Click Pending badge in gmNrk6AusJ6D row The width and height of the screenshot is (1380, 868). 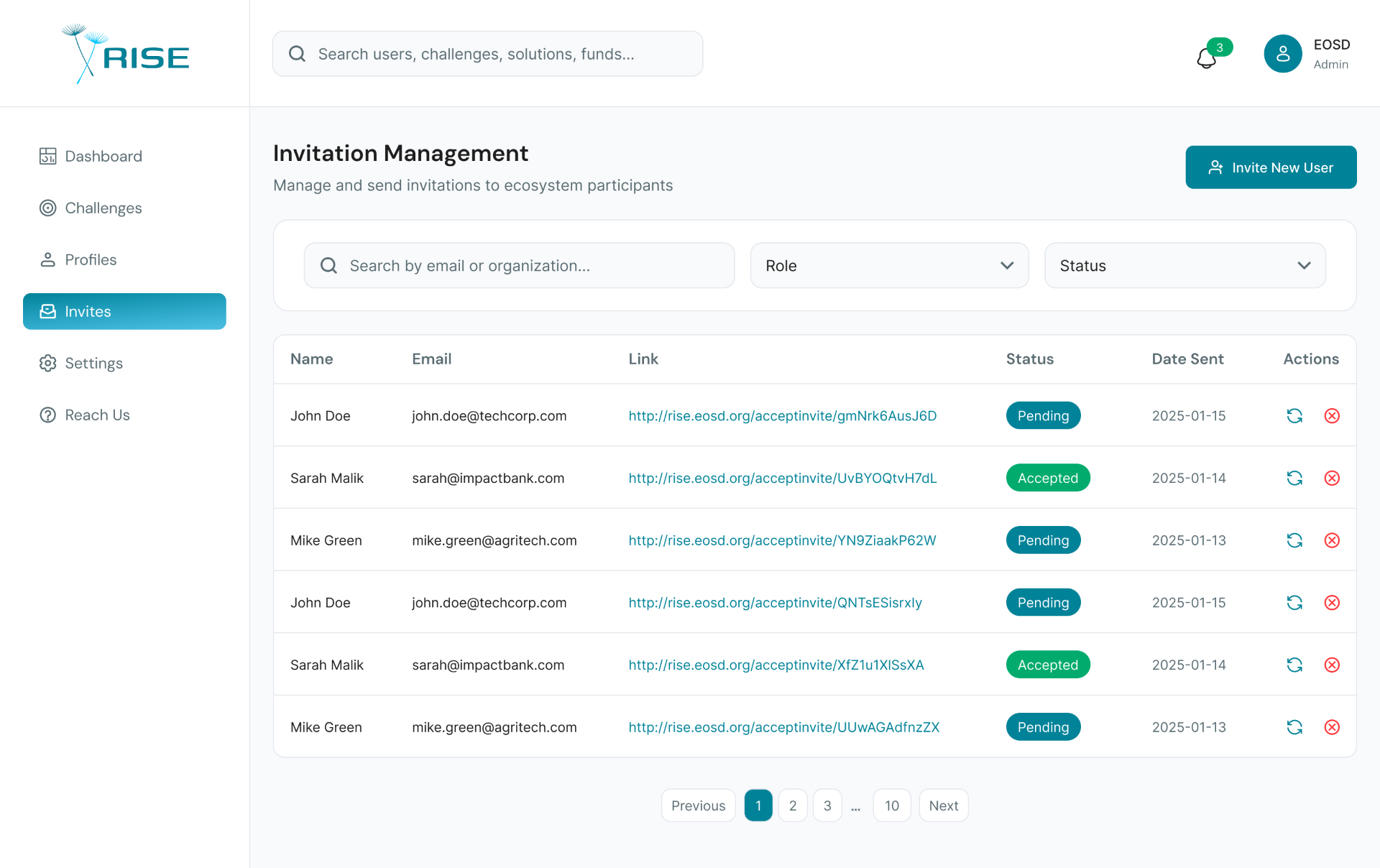click(1043, 416)
